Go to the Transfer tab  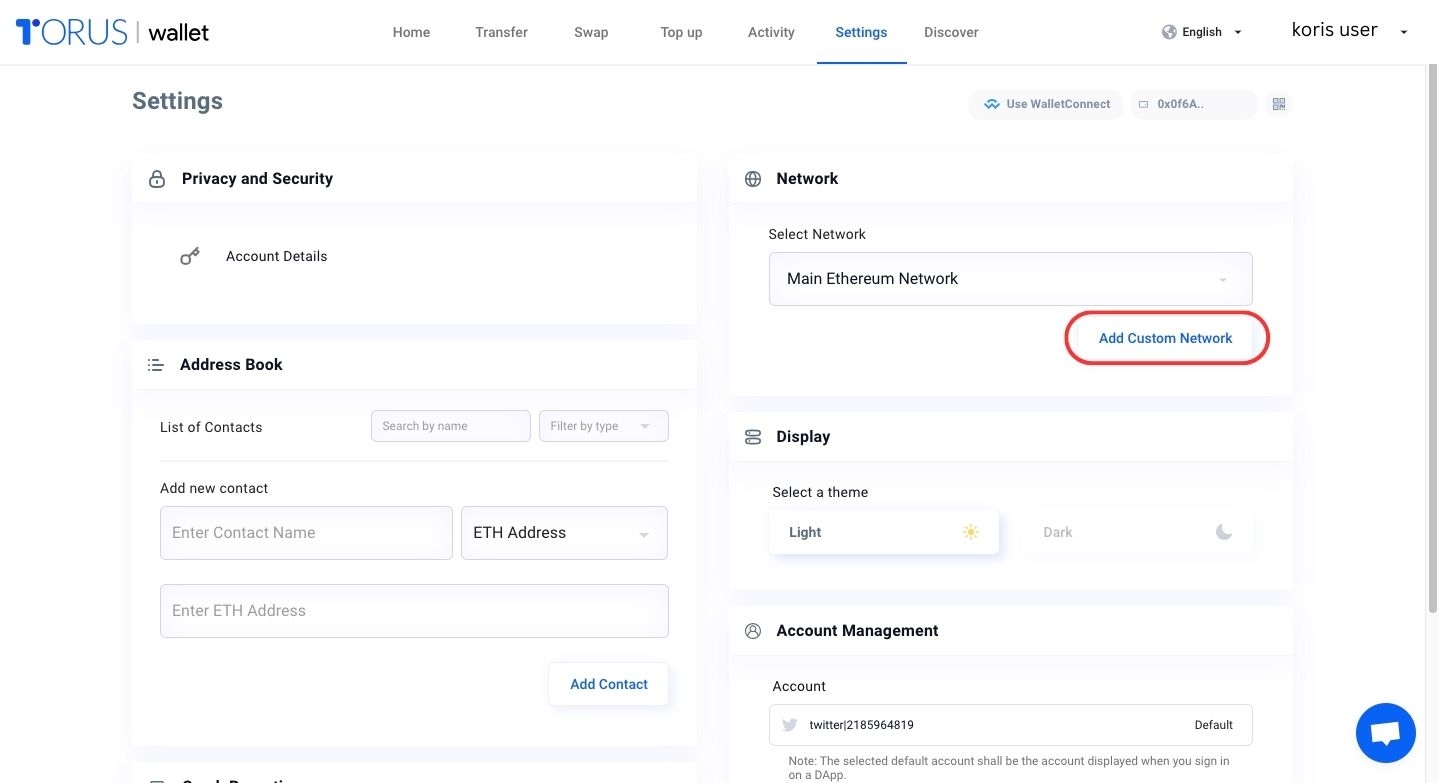[501, 32]
